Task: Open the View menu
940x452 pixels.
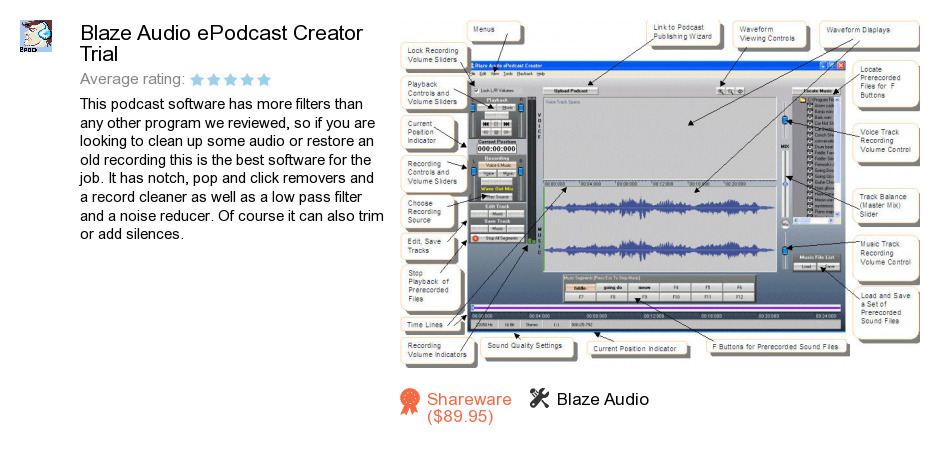Action: [x=495, y=74]
